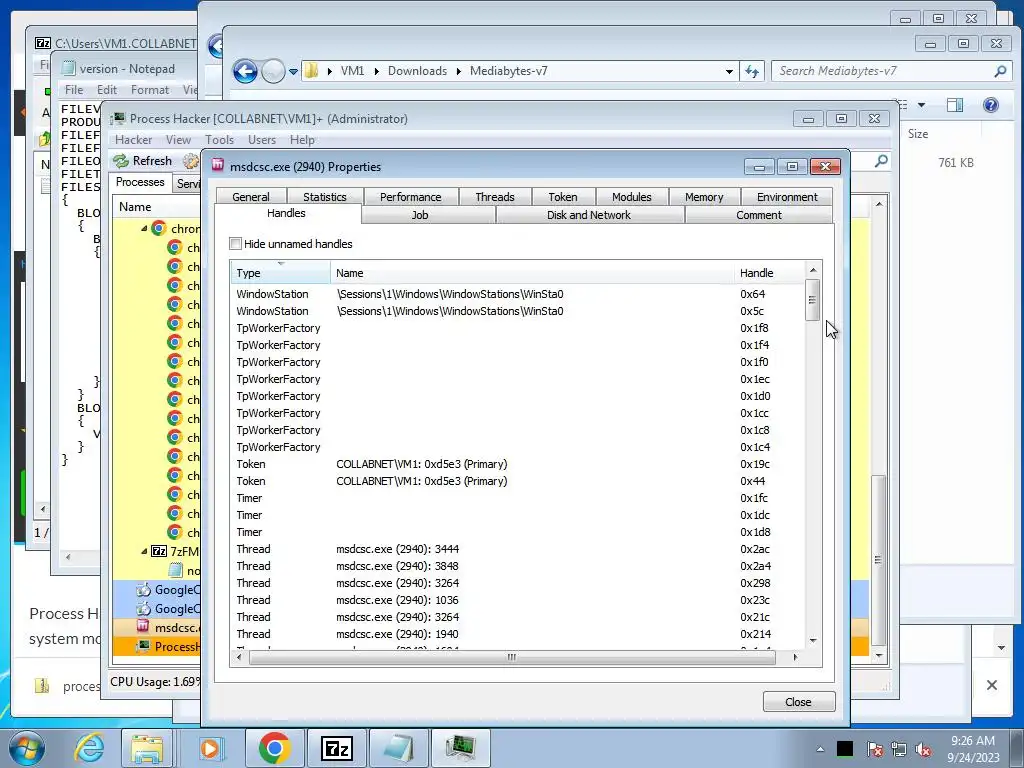Viewport: 1024px width, 768px height.
Task: Select the msdcsc process row icon
Action: [x=143, y=626]
